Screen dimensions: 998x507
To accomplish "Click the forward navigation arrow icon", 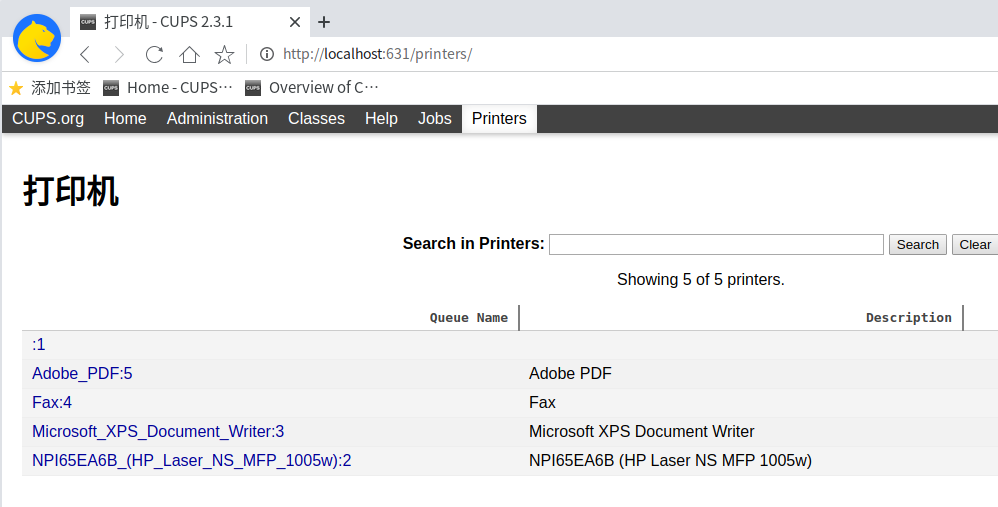I will click(x=119, y=54).
